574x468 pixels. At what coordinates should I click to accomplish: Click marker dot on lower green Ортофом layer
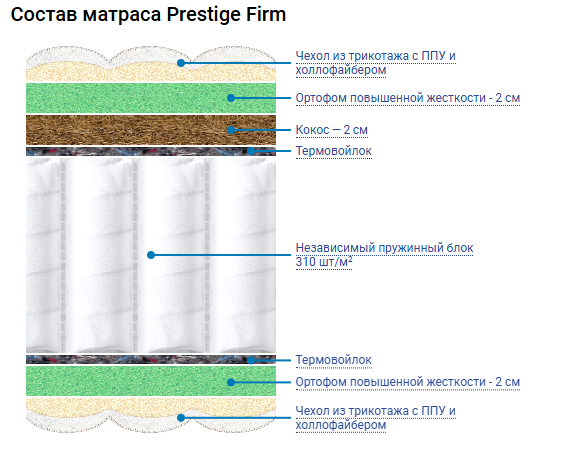point(231,382)
